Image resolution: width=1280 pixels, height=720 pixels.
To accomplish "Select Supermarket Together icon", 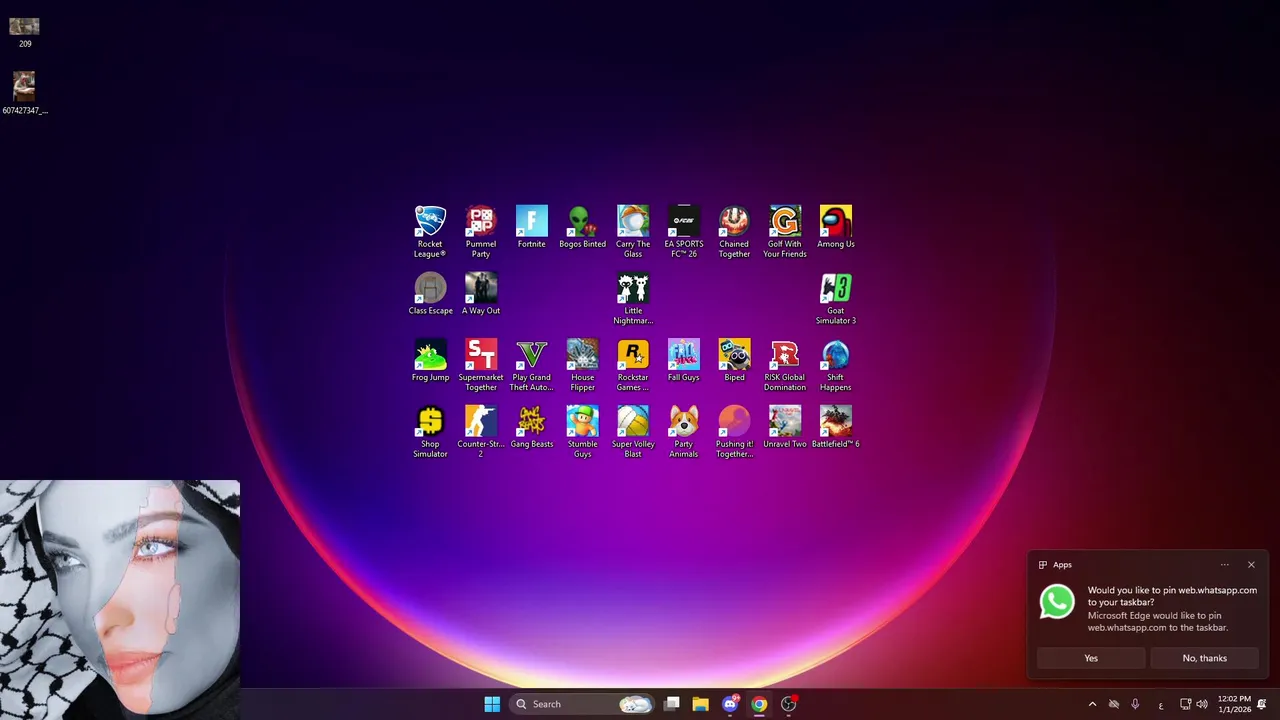I will [481, 365].
